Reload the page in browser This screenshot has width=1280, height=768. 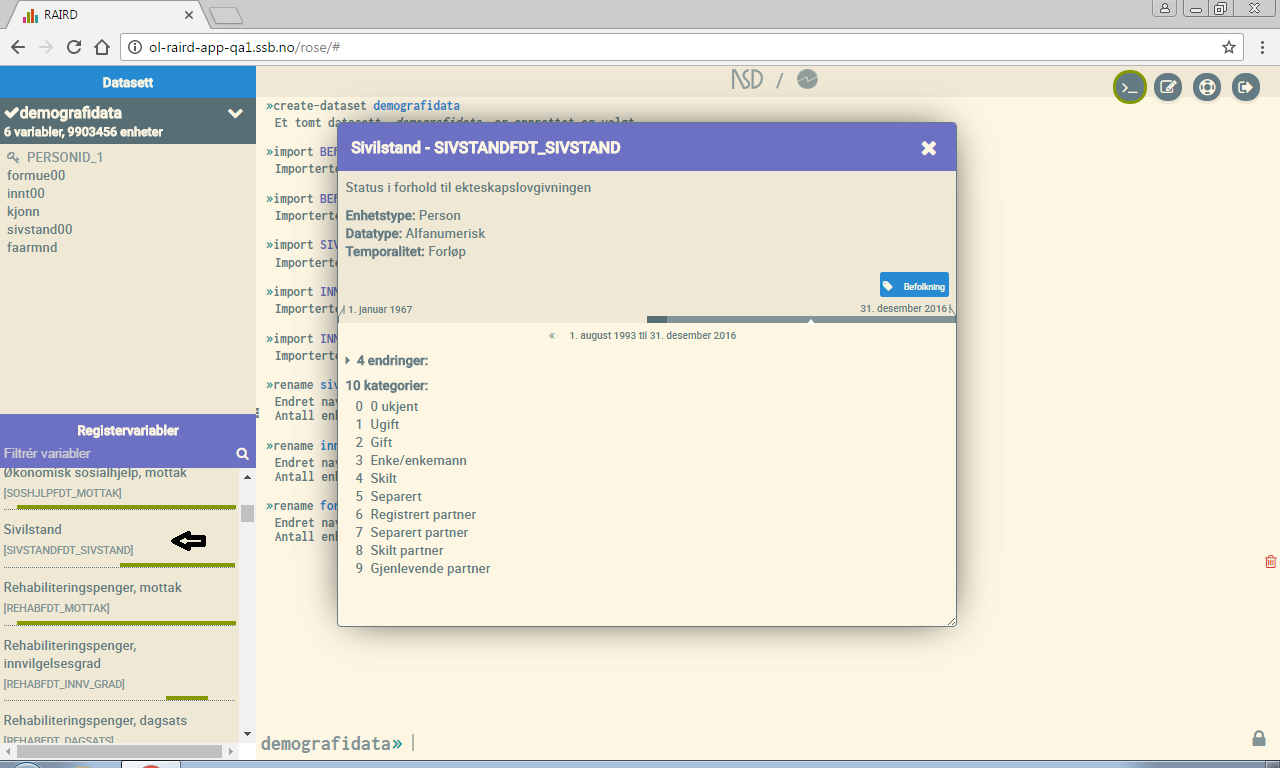73,47
